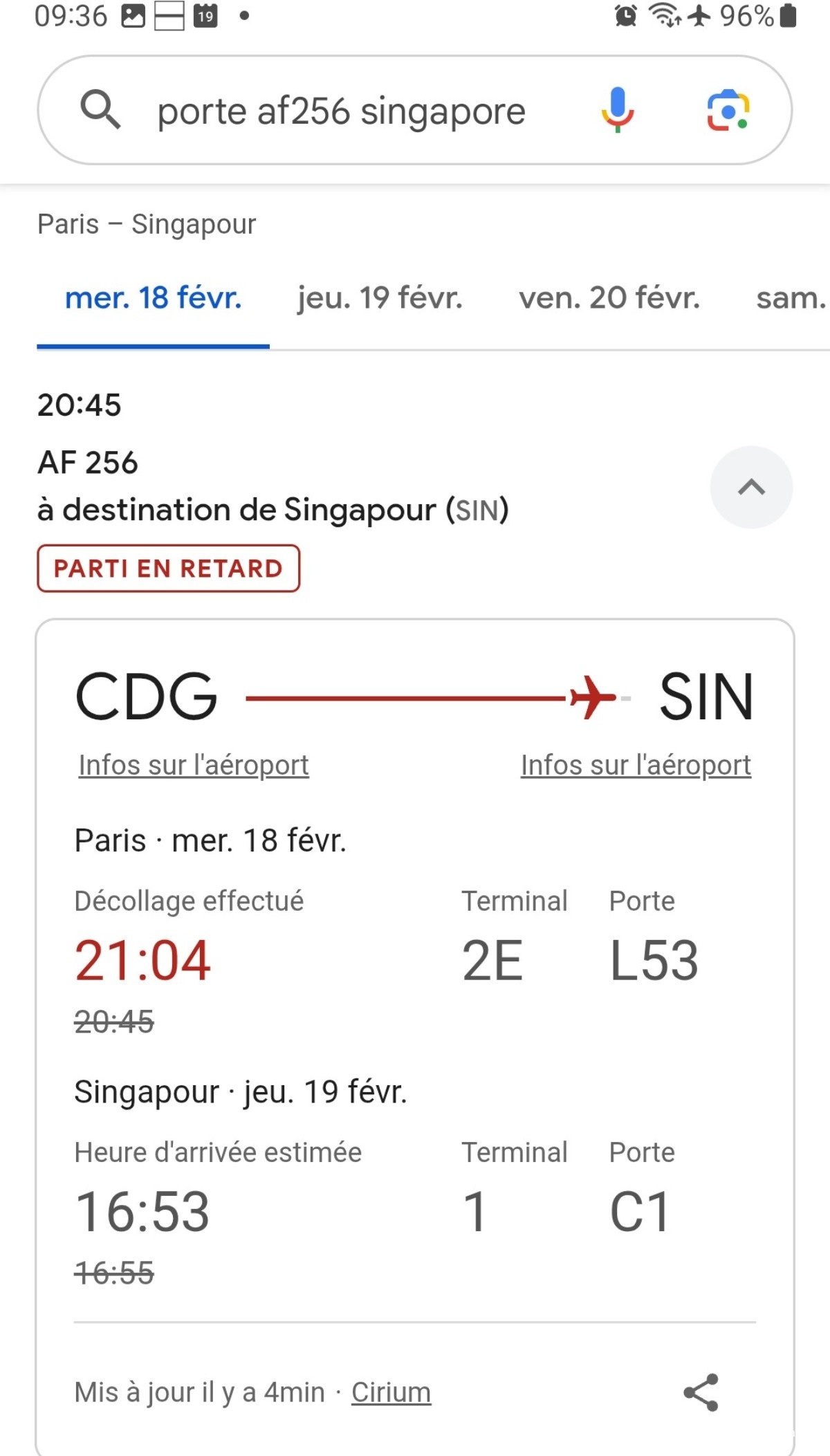This screenshot has height=1456, width=830.
Task: Tap the alarm icon in status bar
Action: (x=626, y=15)
